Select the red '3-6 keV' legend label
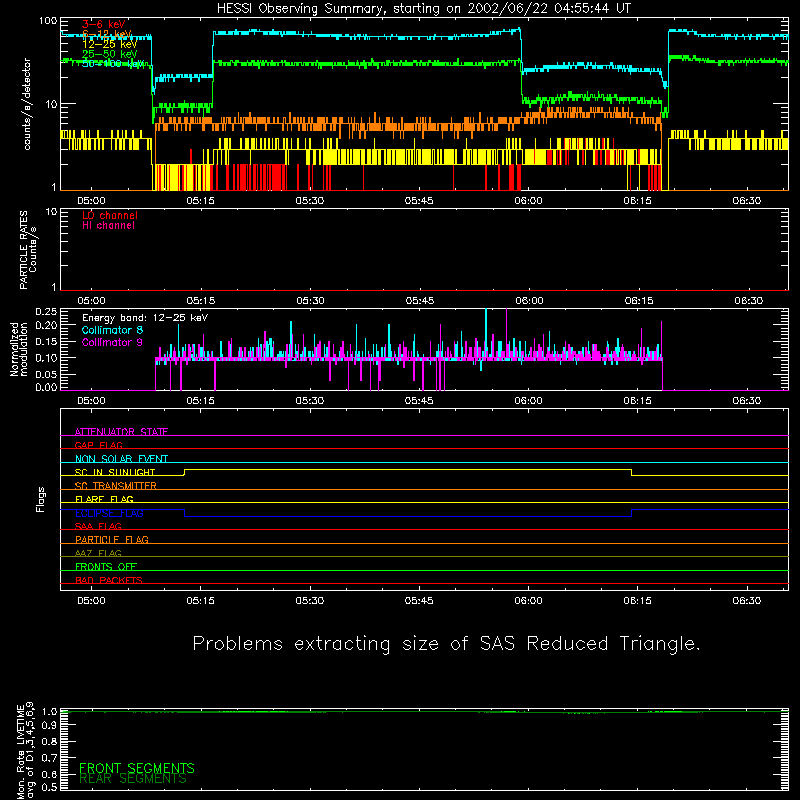Viewport: 800px width, 800px height. point(104,24)
